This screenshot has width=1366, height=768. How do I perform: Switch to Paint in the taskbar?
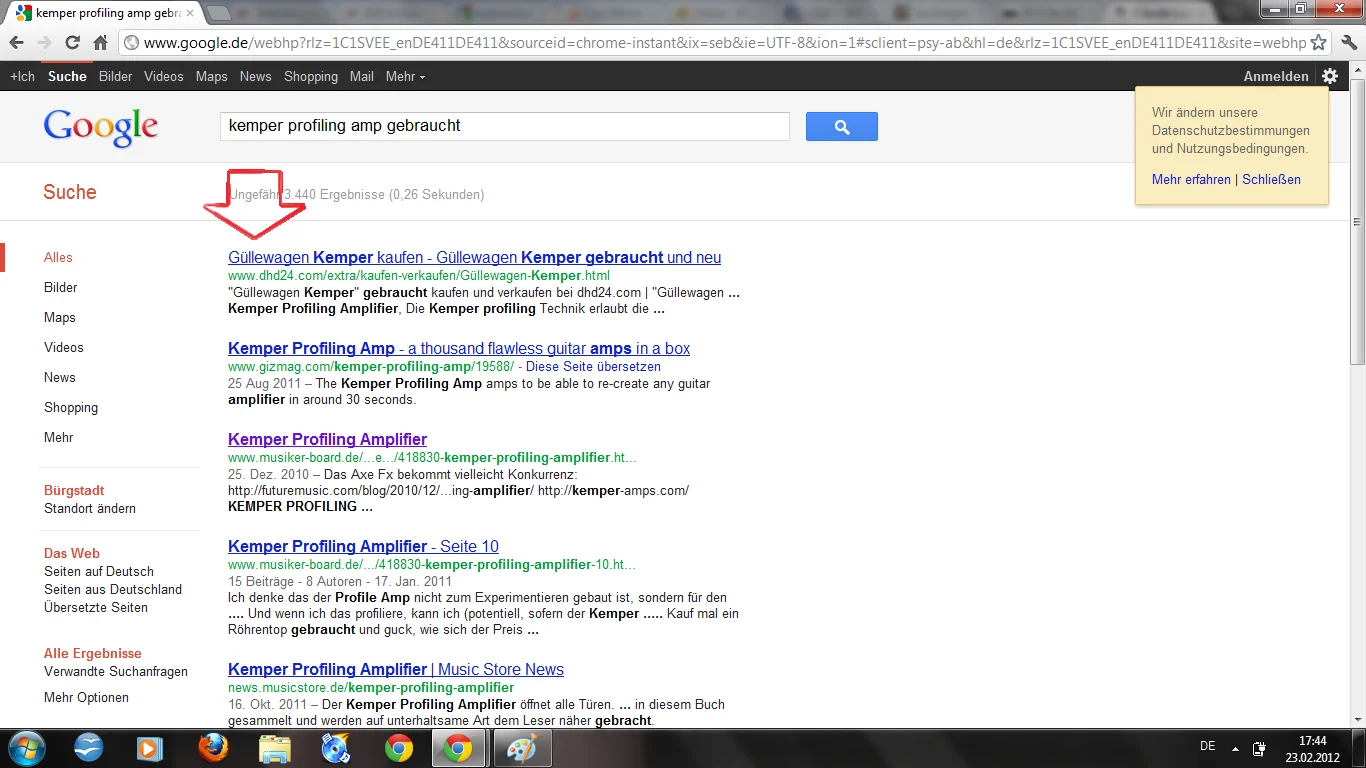(522, 748)
